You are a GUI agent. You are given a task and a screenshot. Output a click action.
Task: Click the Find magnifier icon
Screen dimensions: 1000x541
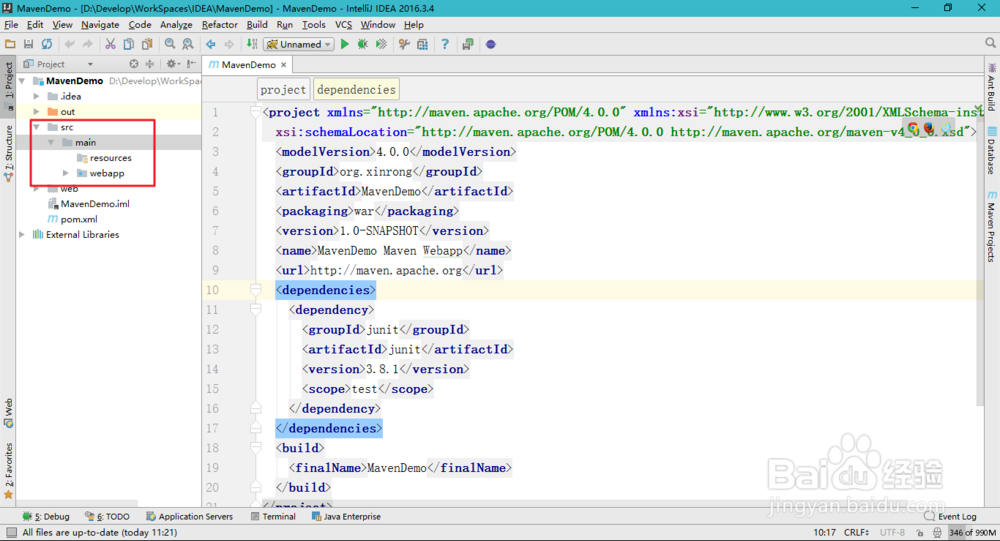tap(170, 44)
